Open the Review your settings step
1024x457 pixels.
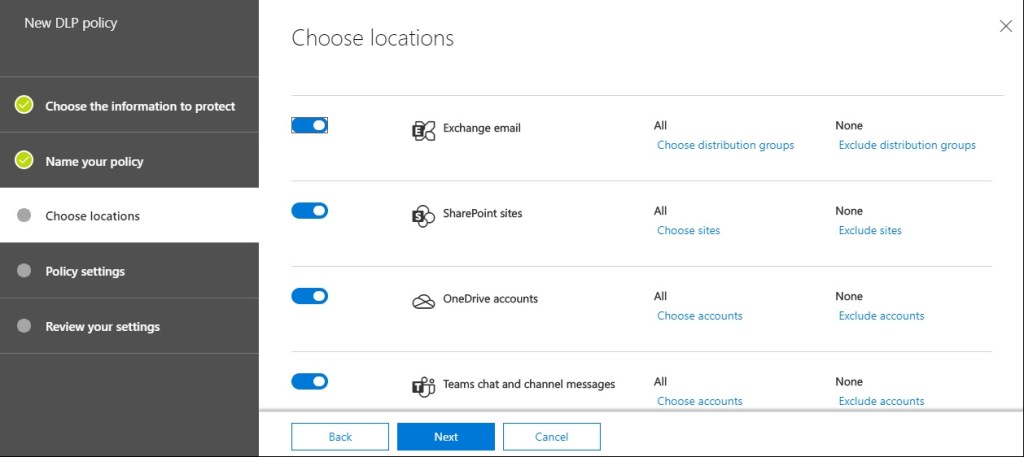click(x=102, y=327)
